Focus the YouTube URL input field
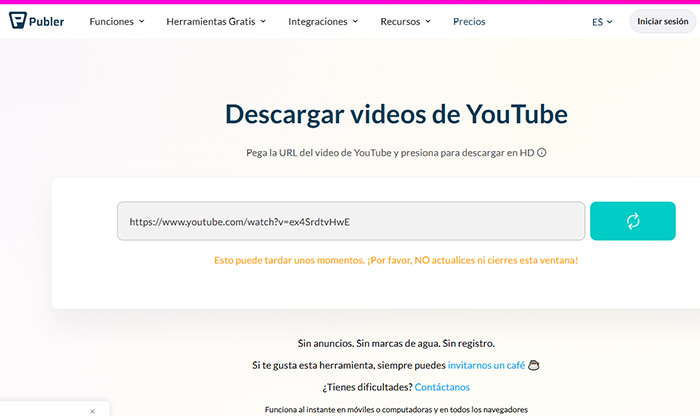 click(351, 221)
